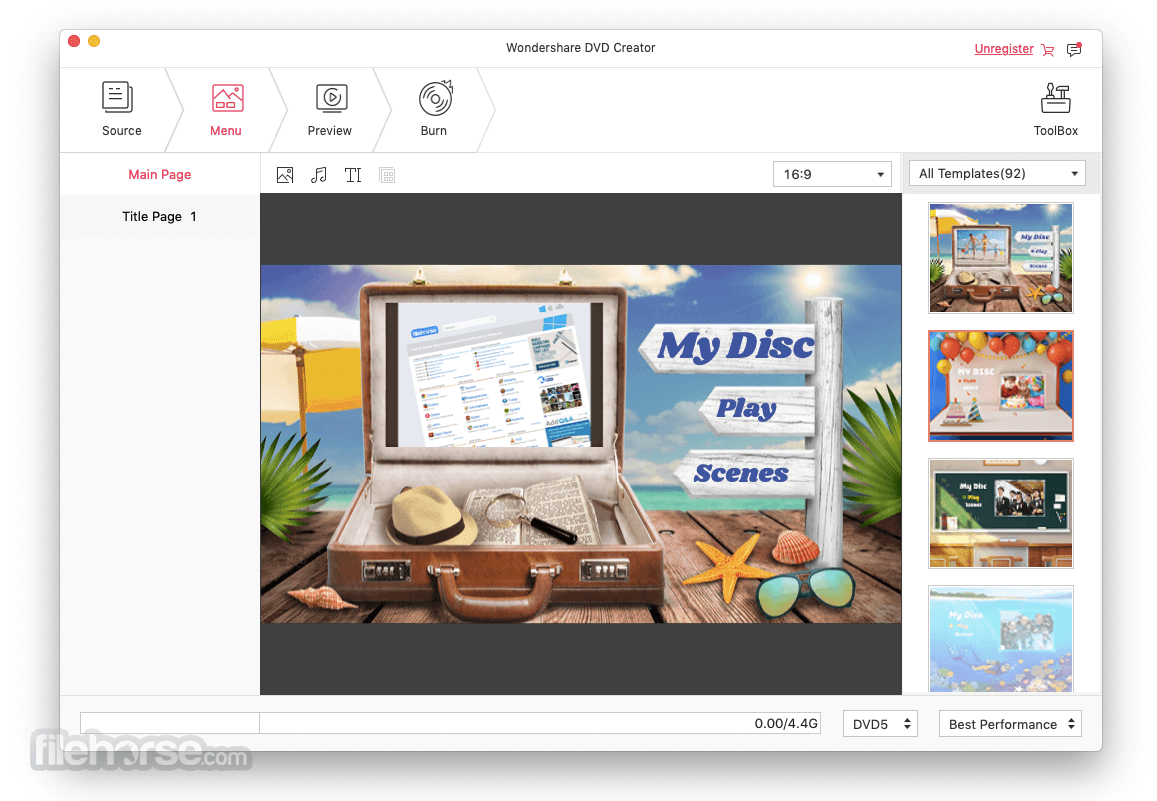The width and height of the screenshot is (1157, 801).
Task: Open the feedback chat icon
Action: point(1074,49)
